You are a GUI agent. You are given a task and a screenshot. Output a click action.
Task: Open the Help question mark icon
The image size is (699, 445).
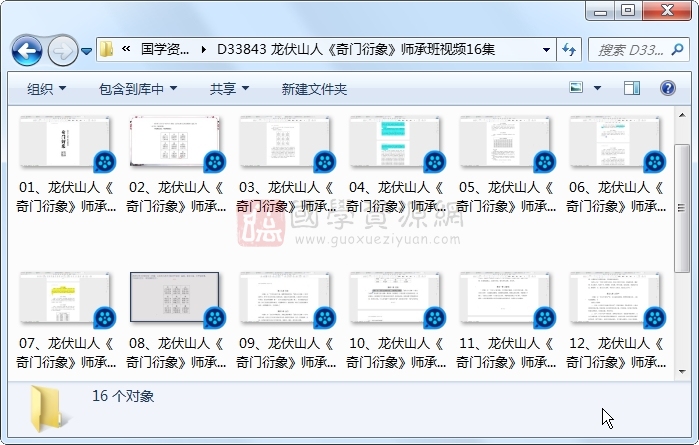(667, 88)
